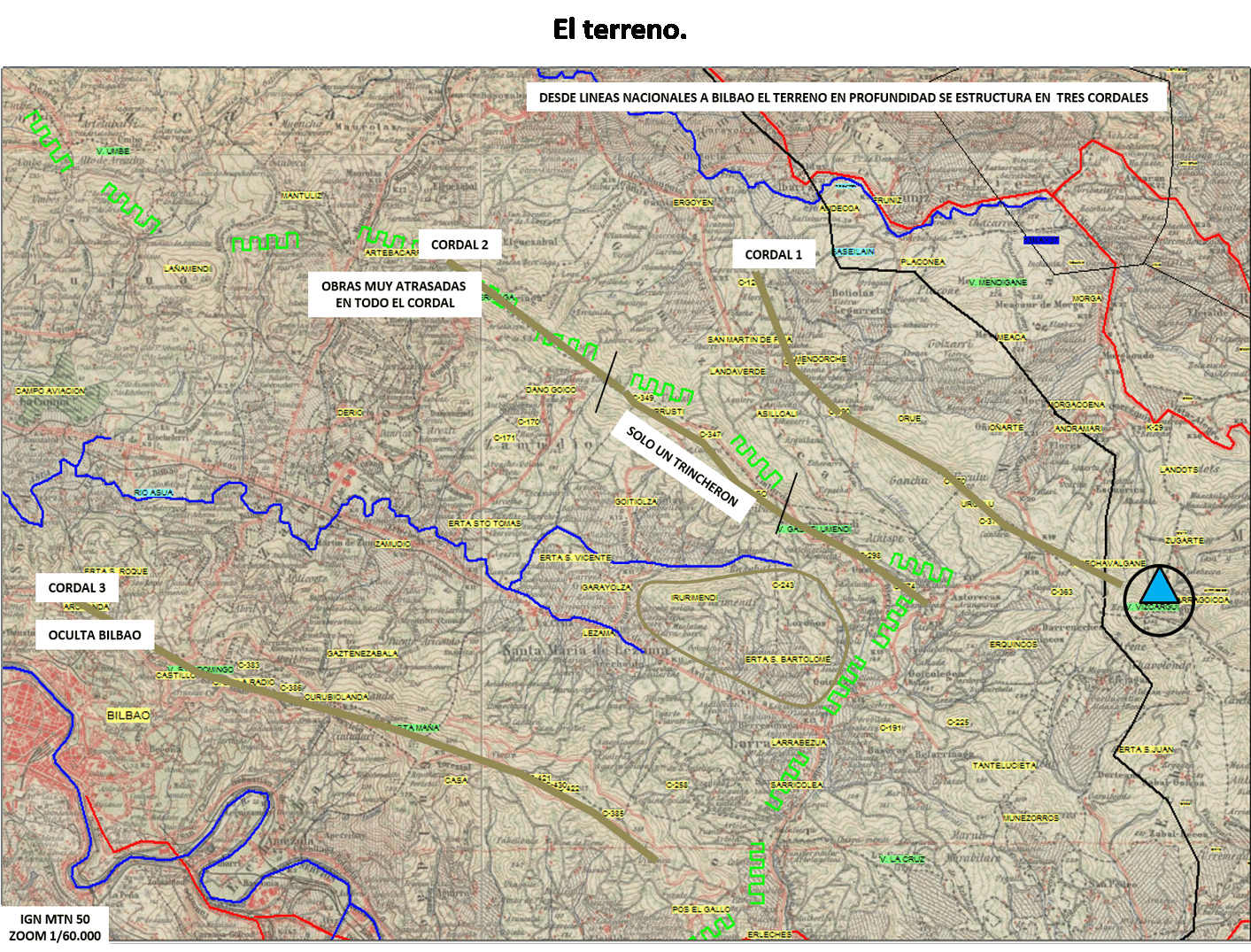Click the OCULTA BILBAO label
The height and width of the screenshot is (952, 1251).
[95, 635]
